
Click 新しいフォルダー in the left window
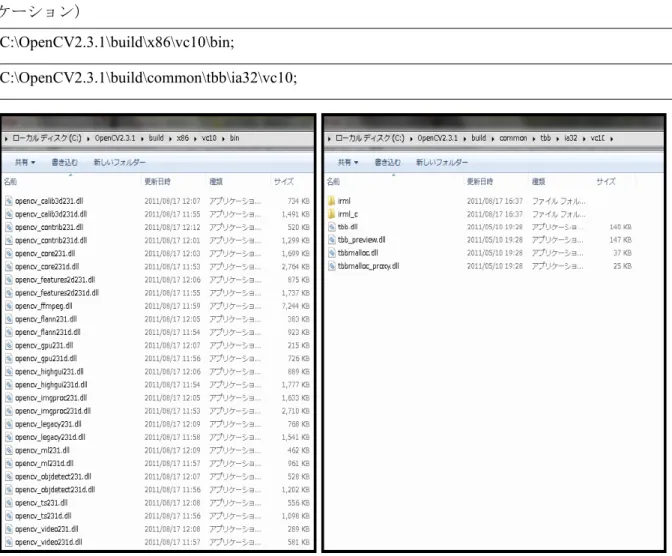tap(120, 162)
